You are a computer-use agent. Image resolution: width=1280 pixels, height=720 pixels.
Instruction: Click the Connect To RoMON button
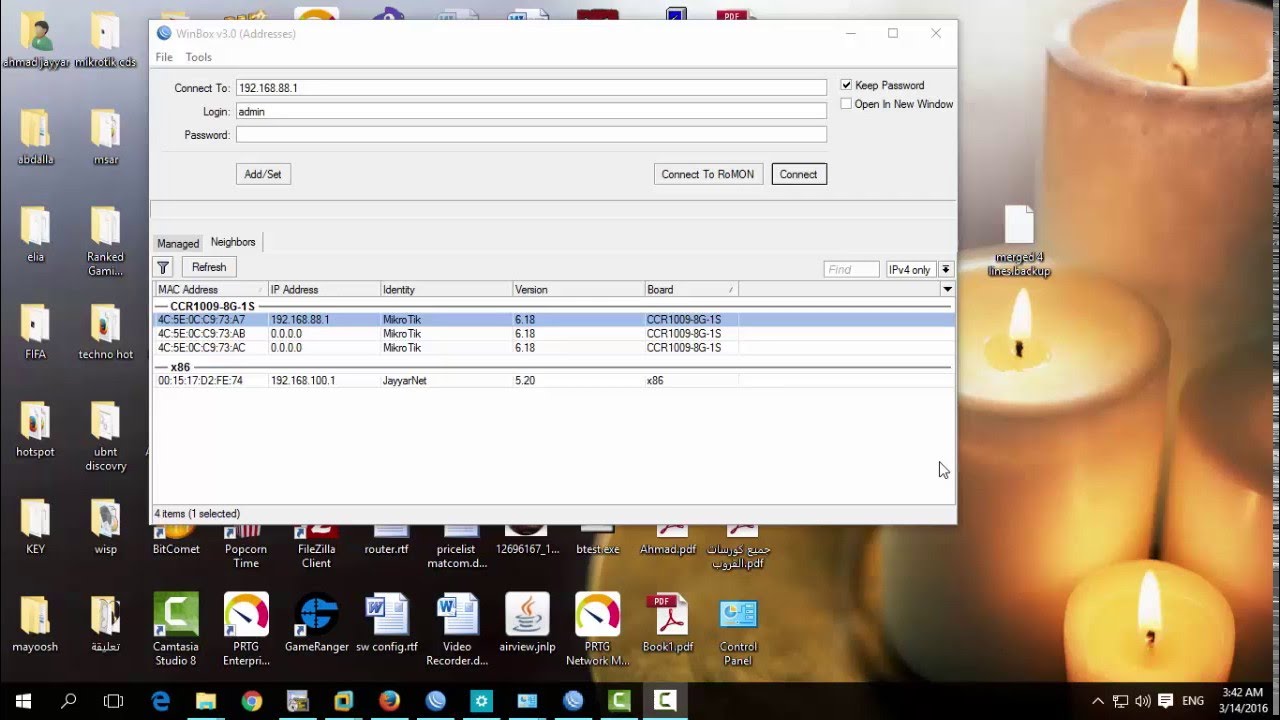pos(708,174)
